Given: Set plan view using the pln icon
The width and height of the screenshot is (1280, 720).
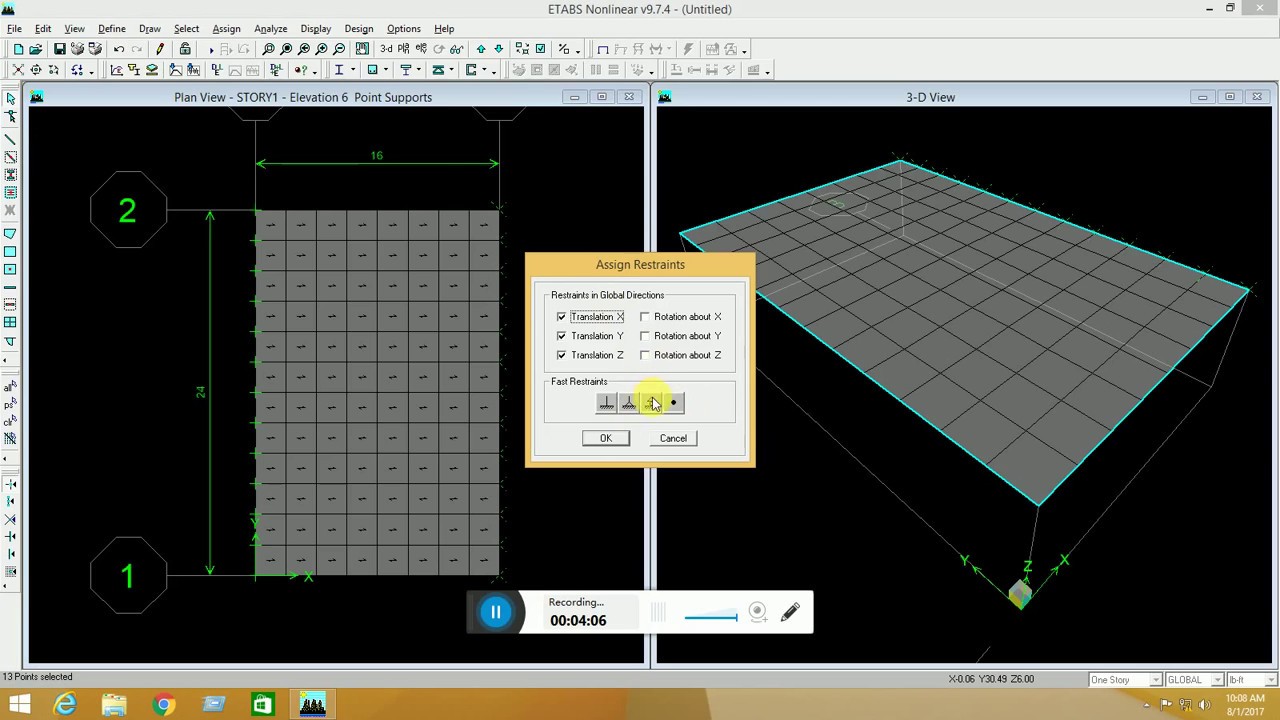Looking at the screenshot, I should click(x=404, y=49).
